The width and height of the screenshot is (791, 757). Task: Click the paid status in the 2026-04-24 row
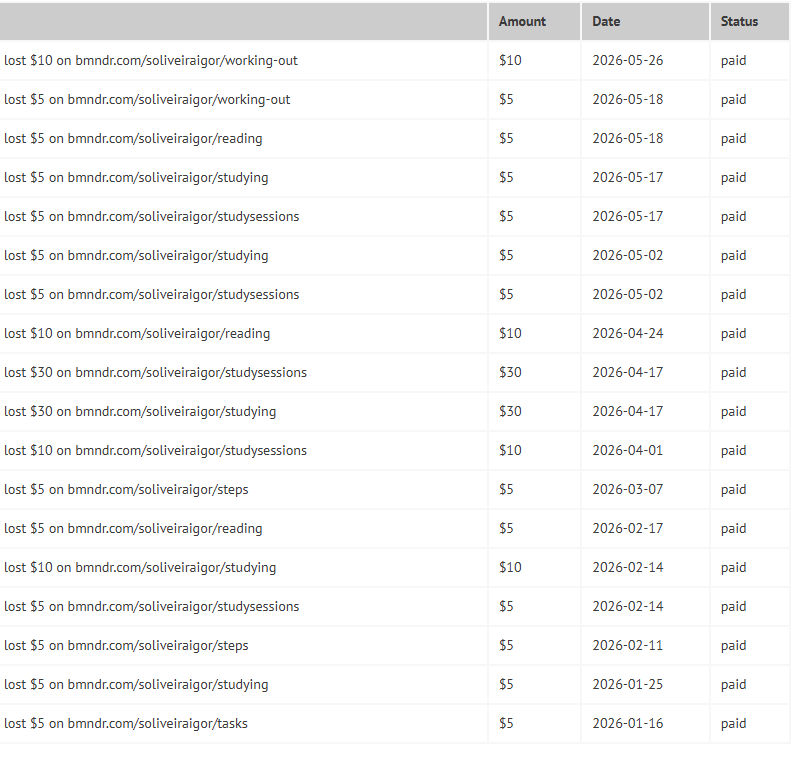pyautogui.click(x=733, y=334)
